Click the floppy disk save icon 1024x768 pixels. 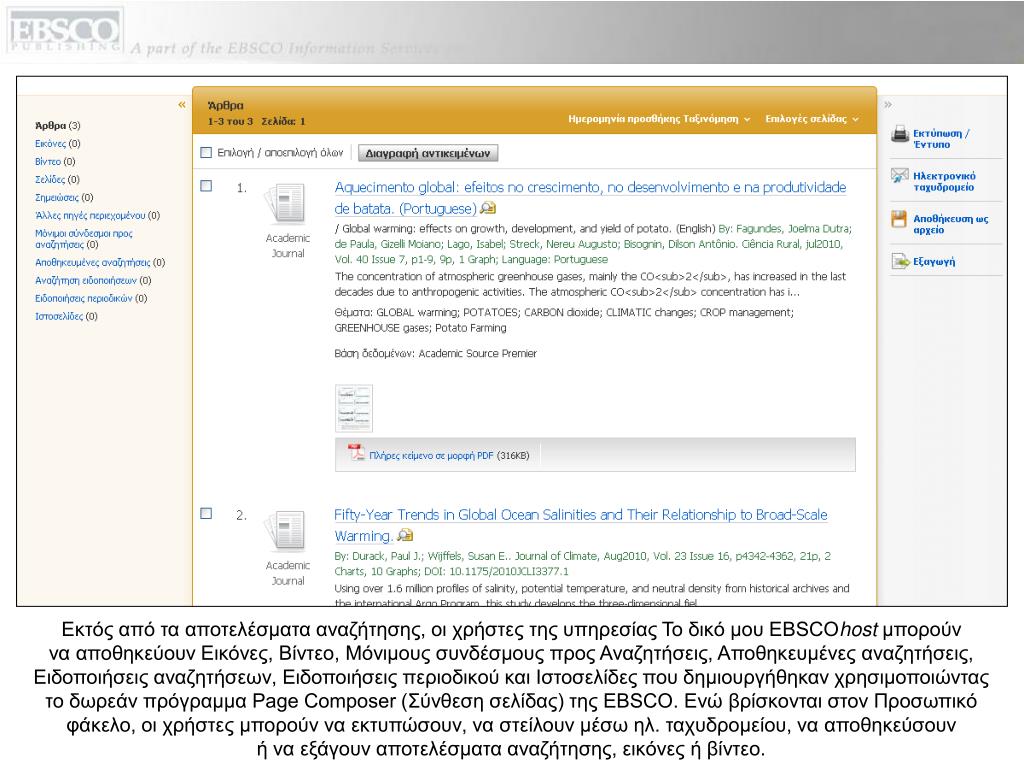tap(899, 219)
